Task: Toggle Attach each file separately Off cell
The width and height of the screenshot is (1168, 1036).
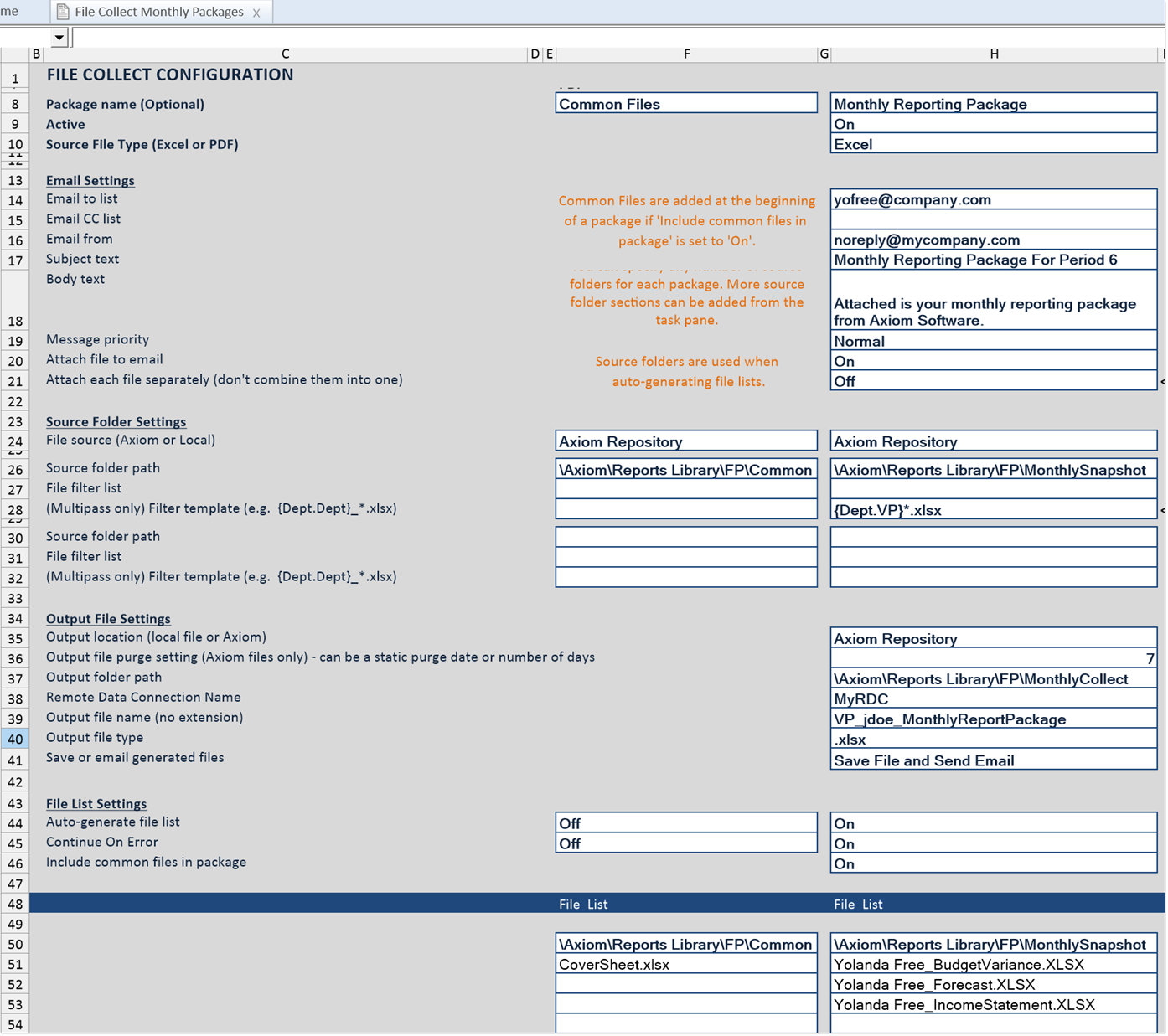Action: 993,381
